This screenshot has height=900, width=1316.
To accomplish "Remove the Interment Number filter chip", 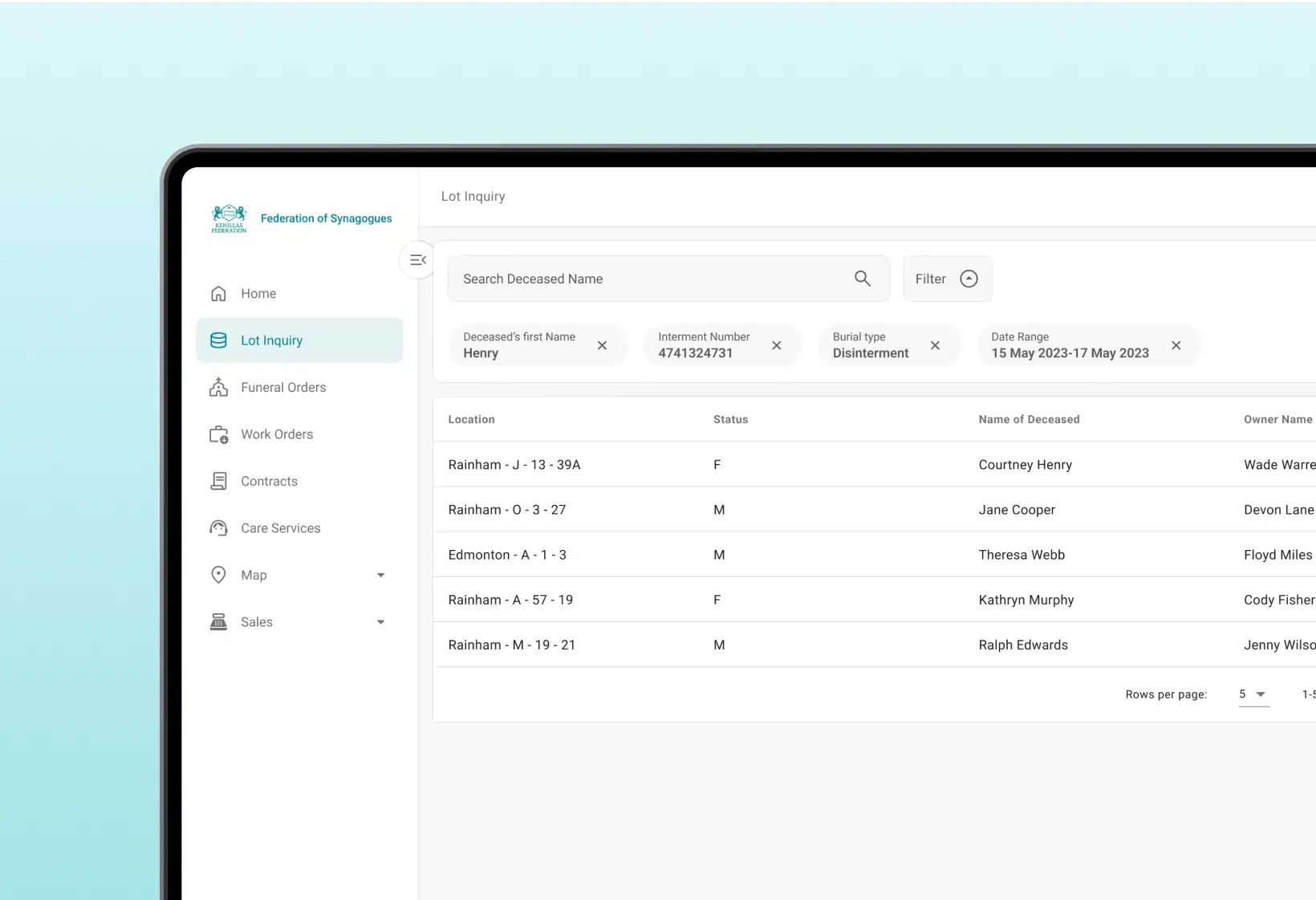I will point(776,345).
